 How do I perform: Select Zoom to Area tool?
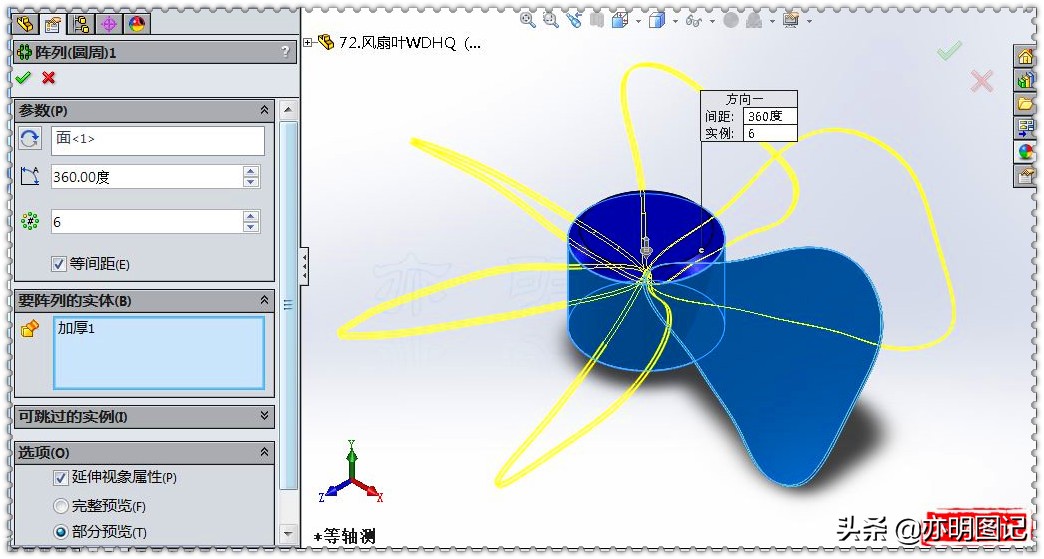(550, 20)
